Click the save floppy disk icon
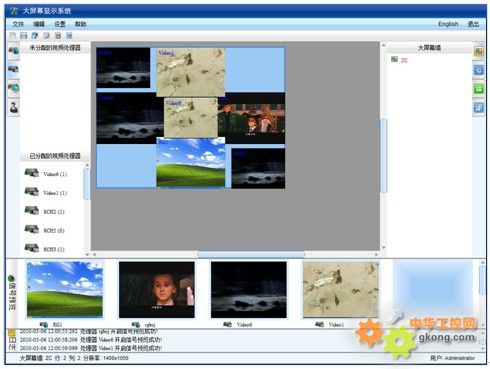Screen dimensions: 490x369 click(x=24, y=35)
